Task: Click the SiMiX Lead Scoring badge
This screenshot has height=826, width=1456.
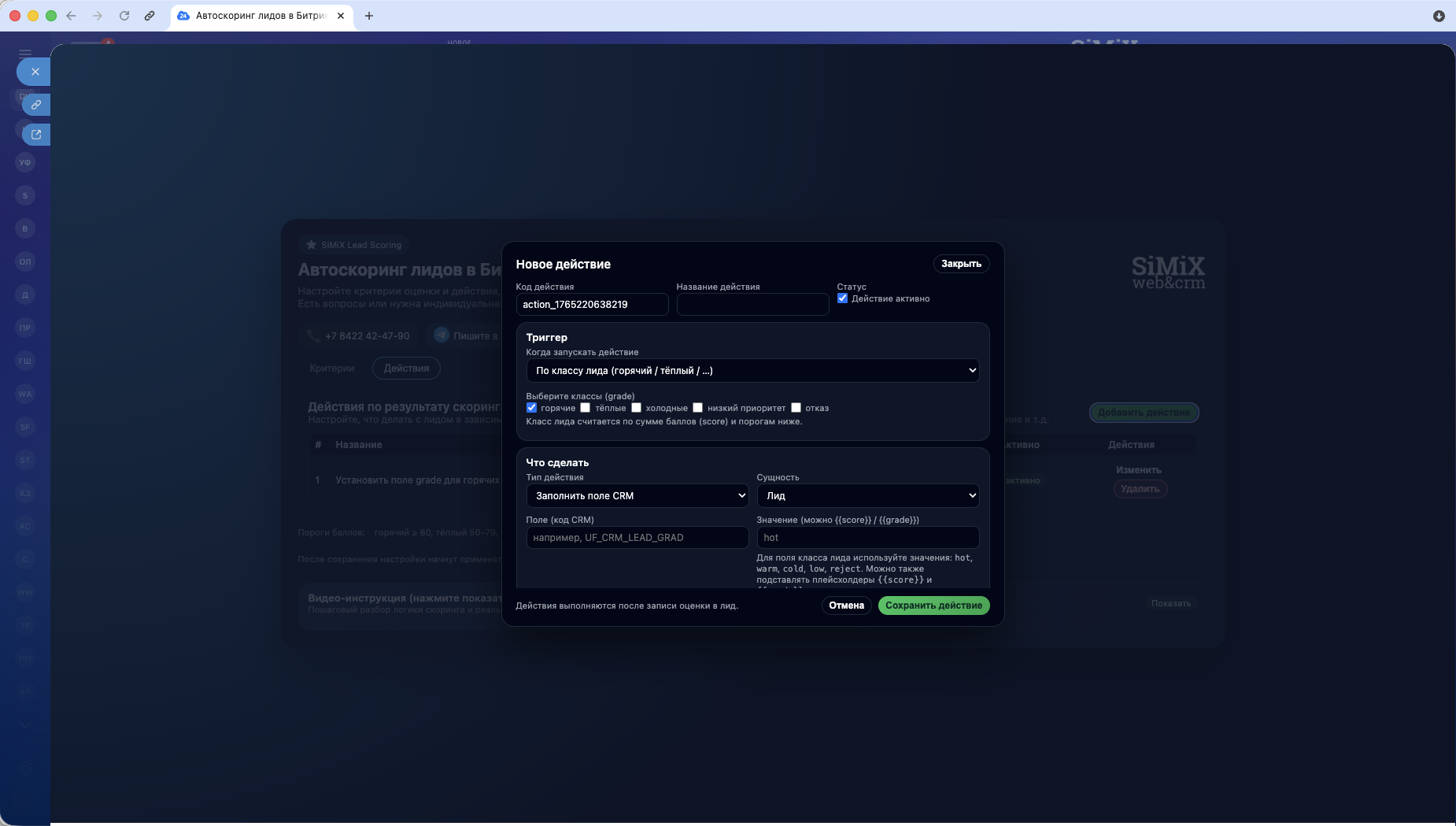Action: click(353, 245)
